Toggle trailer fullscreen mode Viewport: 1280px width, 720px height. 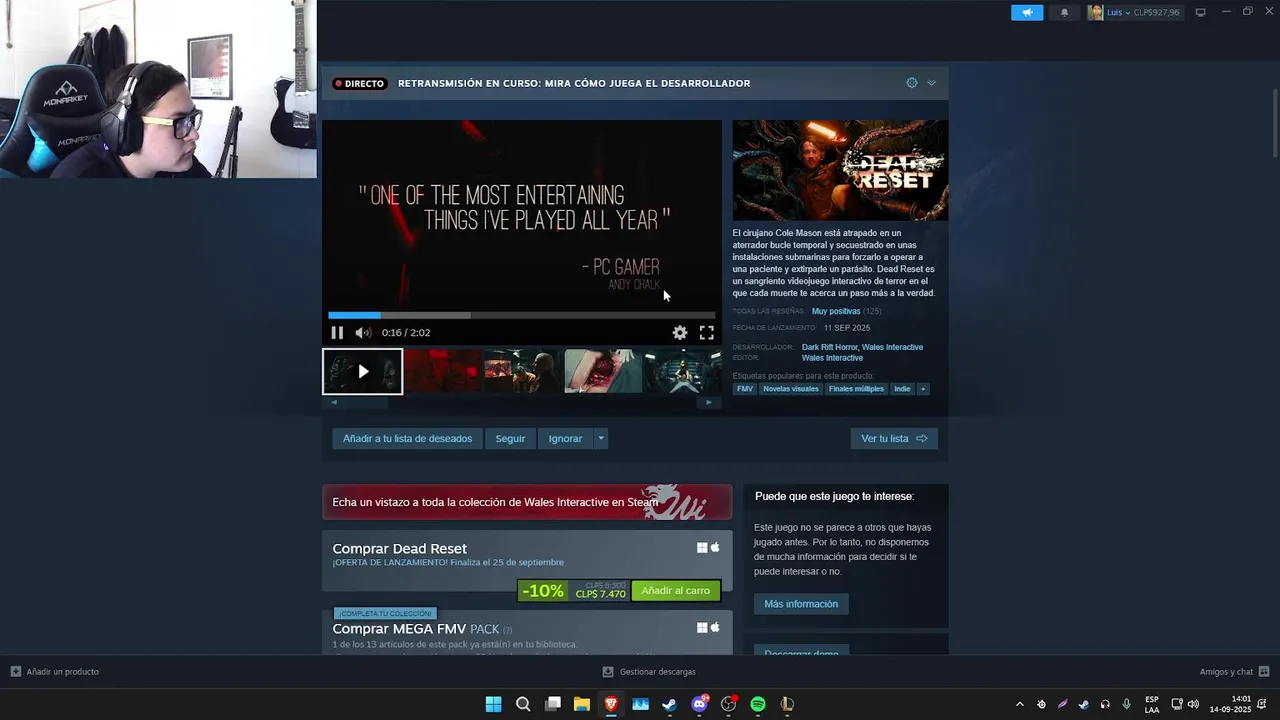pos(707,333)
